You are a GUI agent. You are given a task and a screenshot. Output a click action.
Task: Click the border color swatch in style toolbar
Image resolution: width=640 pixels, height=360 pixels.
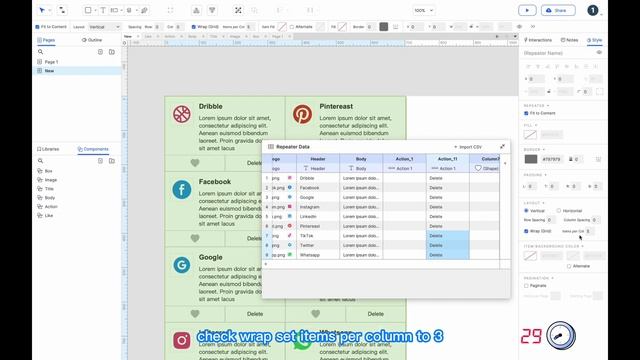[x=383, y=27]
